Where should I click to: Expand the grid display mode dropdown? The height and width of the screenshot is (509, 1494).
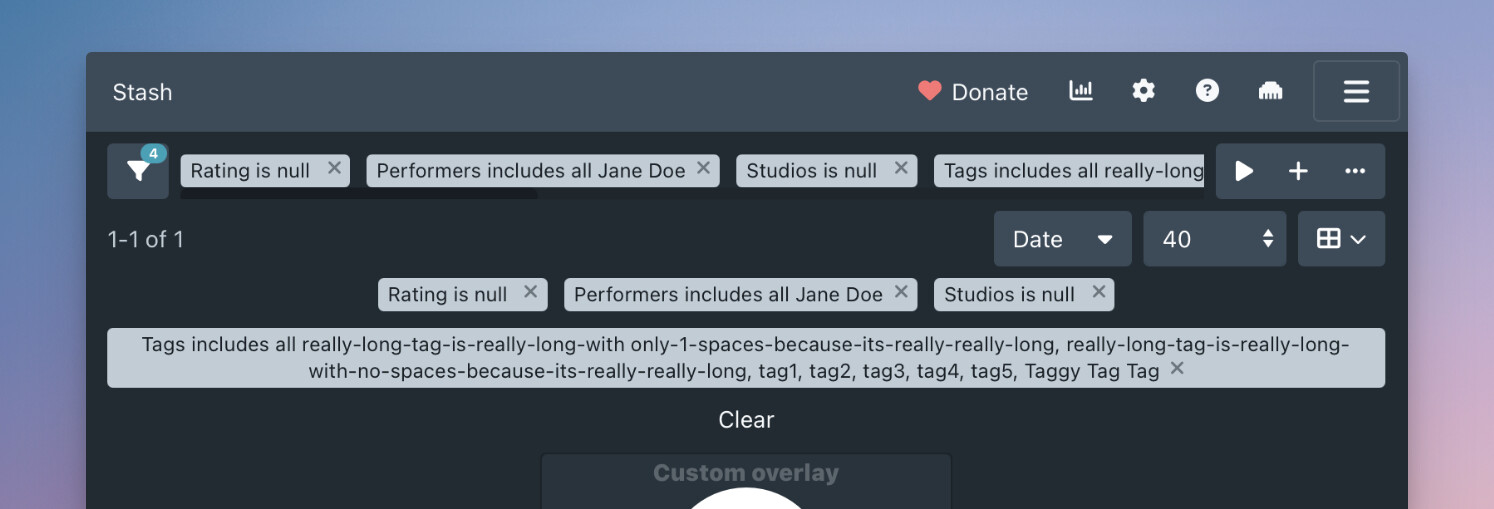click(1341, 239)
